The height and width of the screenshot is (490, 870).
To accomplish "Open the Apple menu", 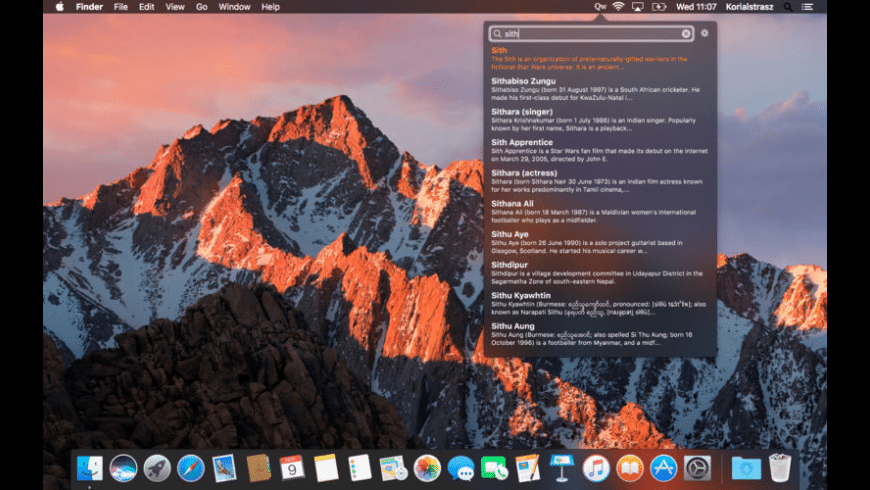I will click(x=59, y=7).
